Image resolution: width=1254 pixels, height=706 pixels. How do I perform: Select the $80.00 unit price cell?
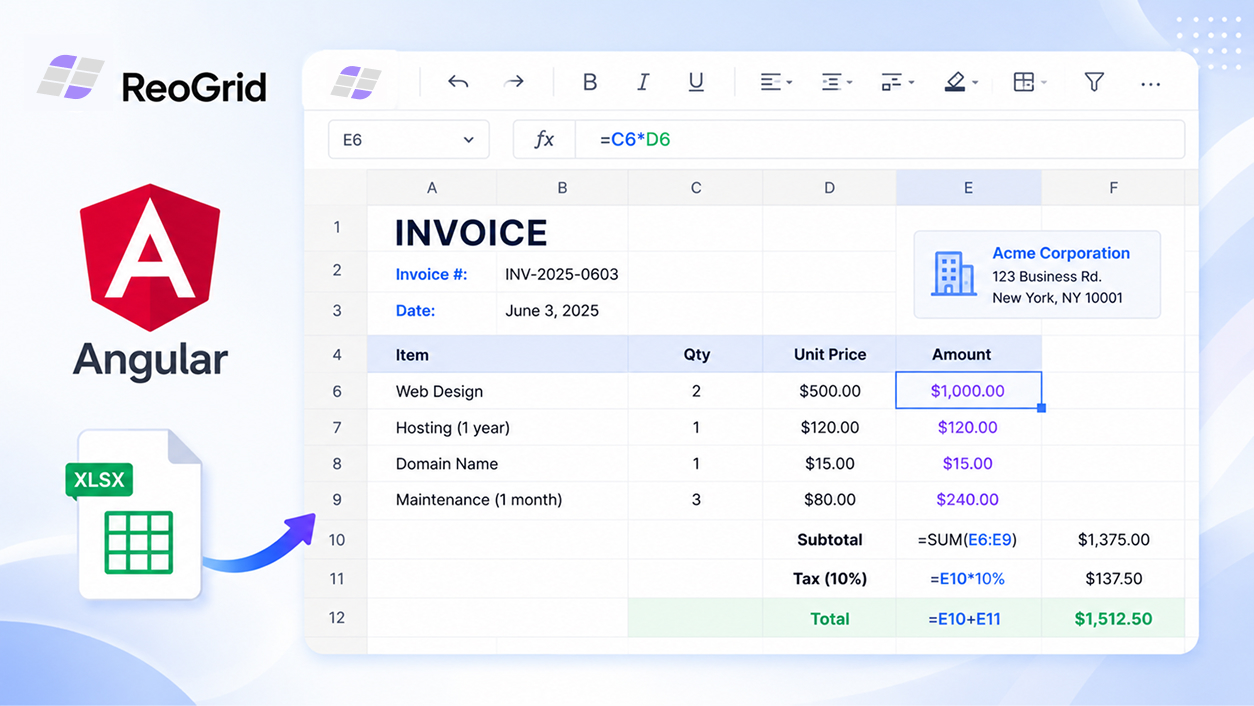click(830, 499)
